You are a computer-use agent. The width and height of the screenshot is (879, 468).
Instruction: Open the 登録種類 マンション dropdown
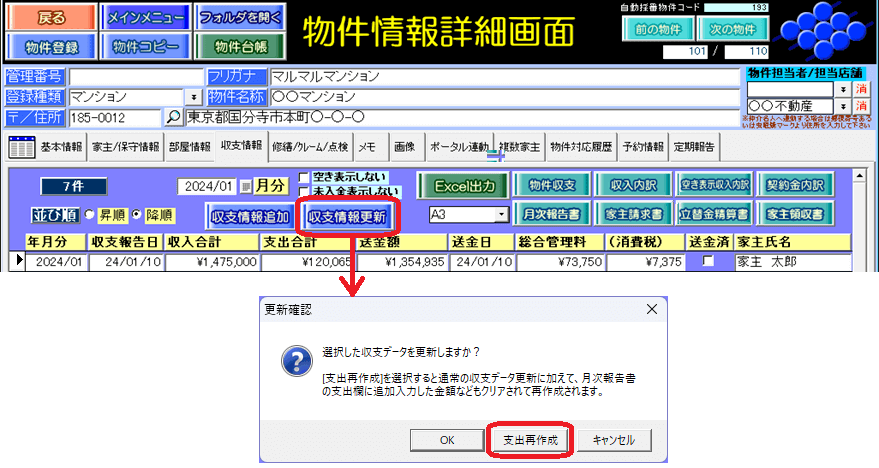pyautogui.click(x=192, y=98)
